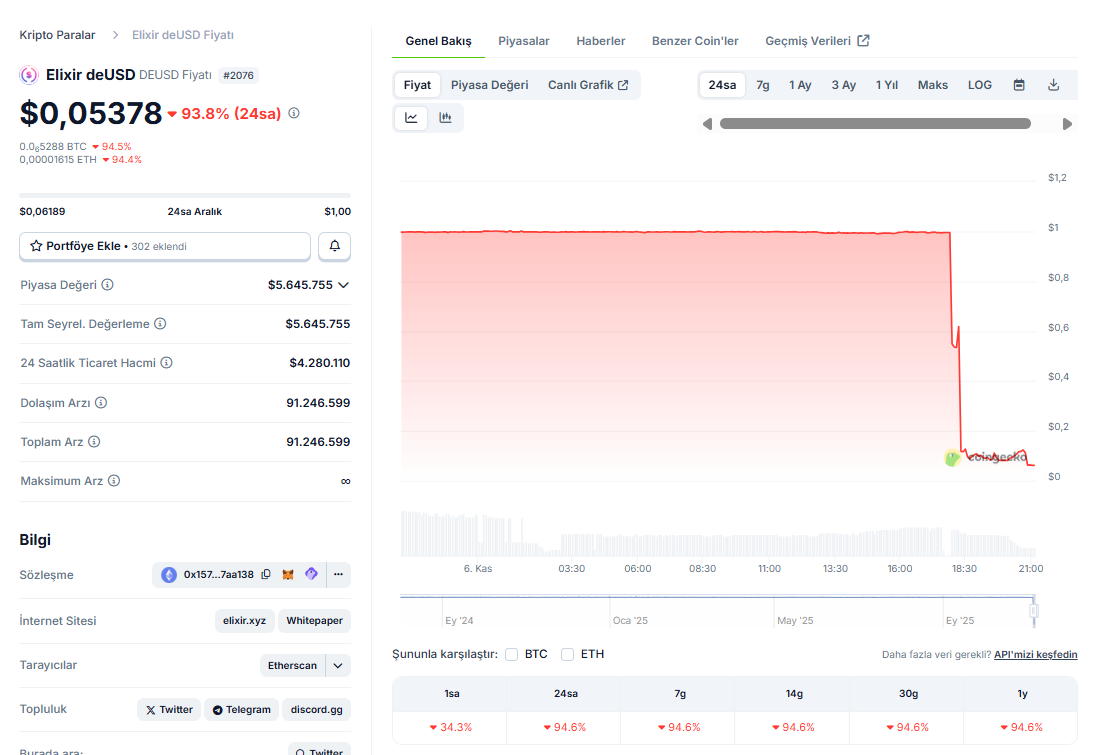Expand the Etherscan explorers dropdown
1097x755 pixels.
pyautogui.click(x=338, y=665)
